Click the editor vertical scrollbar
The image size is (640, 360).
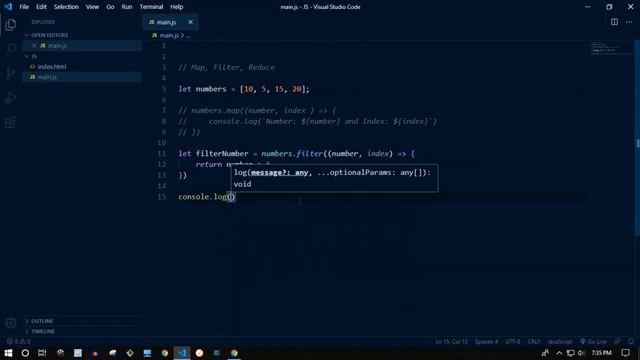click(637, 139)
